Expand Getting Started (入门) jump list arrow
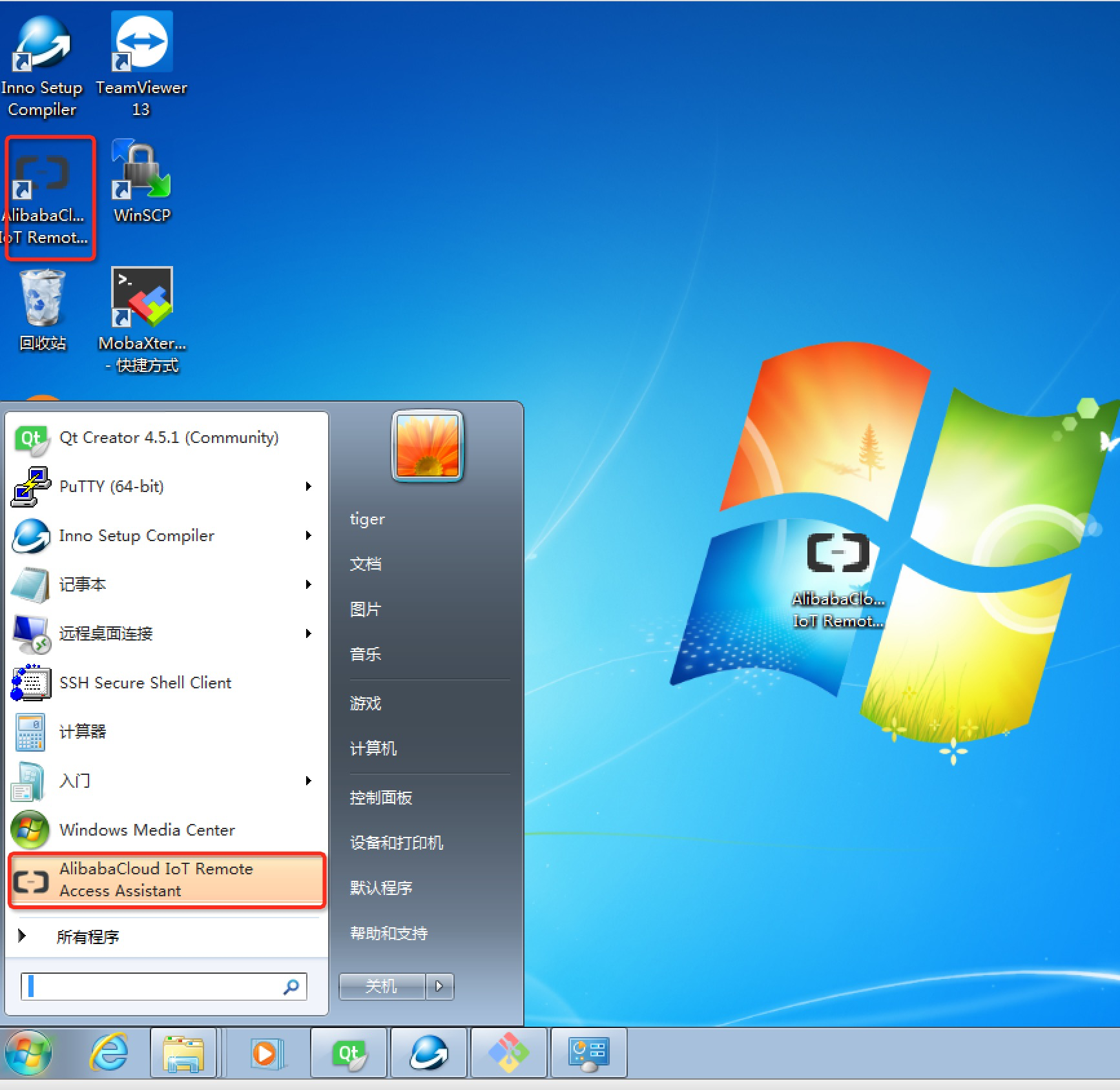This screenshot has width=1120, height=1090. 309,781
